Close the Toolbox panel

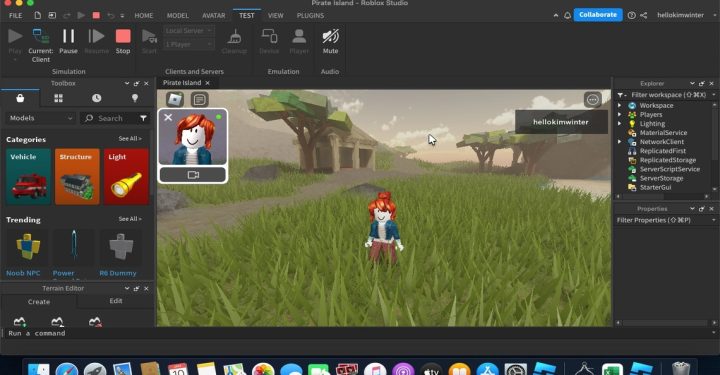pyautogui.click(x=146, y=84)
